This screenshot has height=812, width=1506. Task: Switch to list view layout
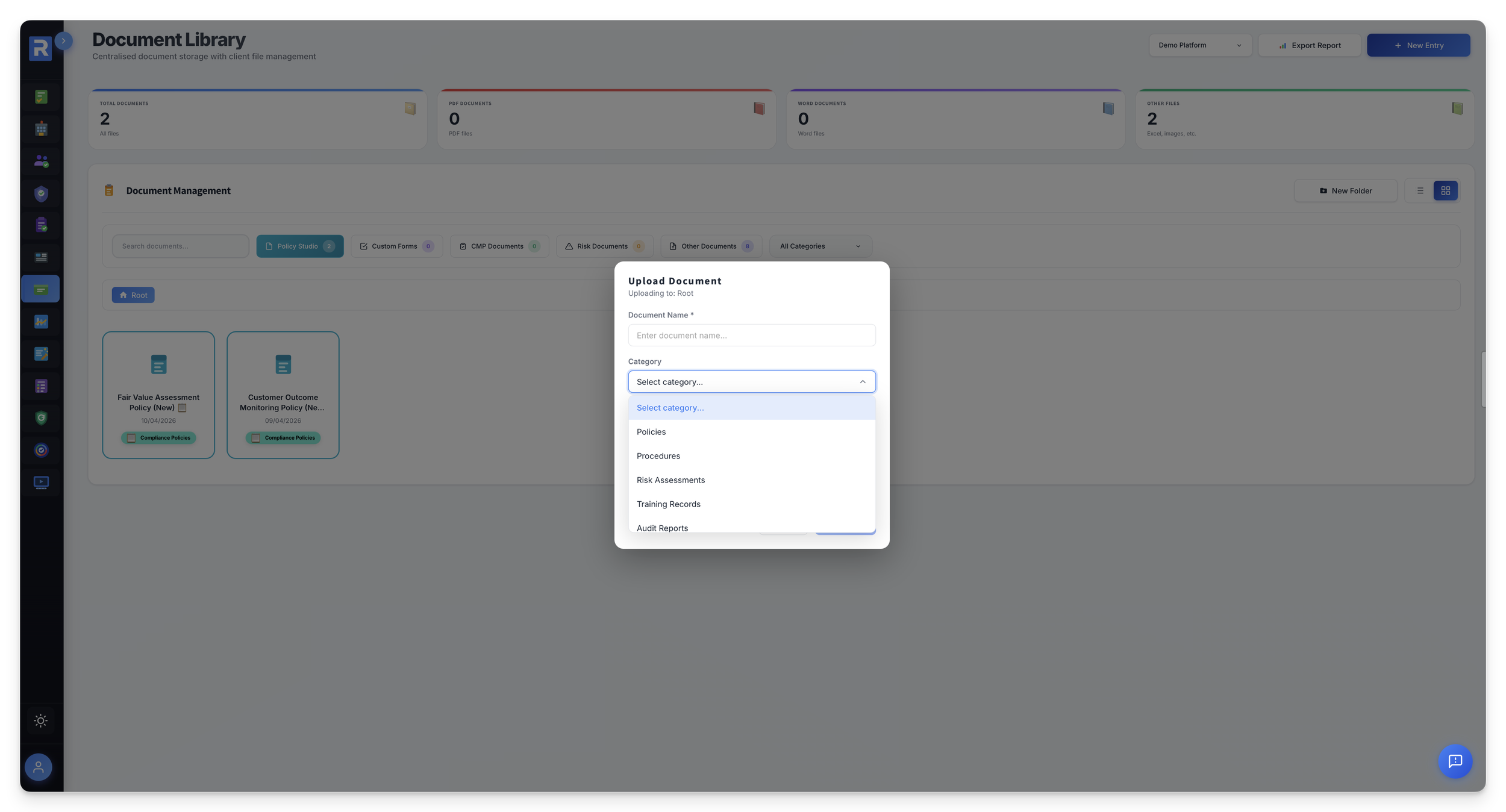[x=1420, y=191]
